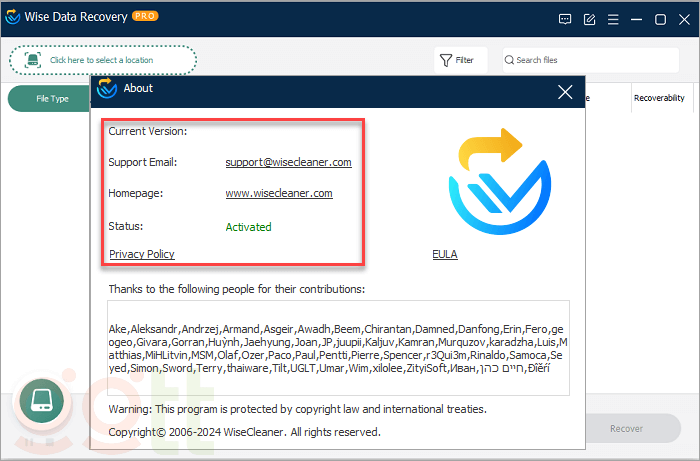Screen dimensions: 700x461
Task: Visit the www.wisecleaner.com homepage link
Action: (x=278, y=193)
